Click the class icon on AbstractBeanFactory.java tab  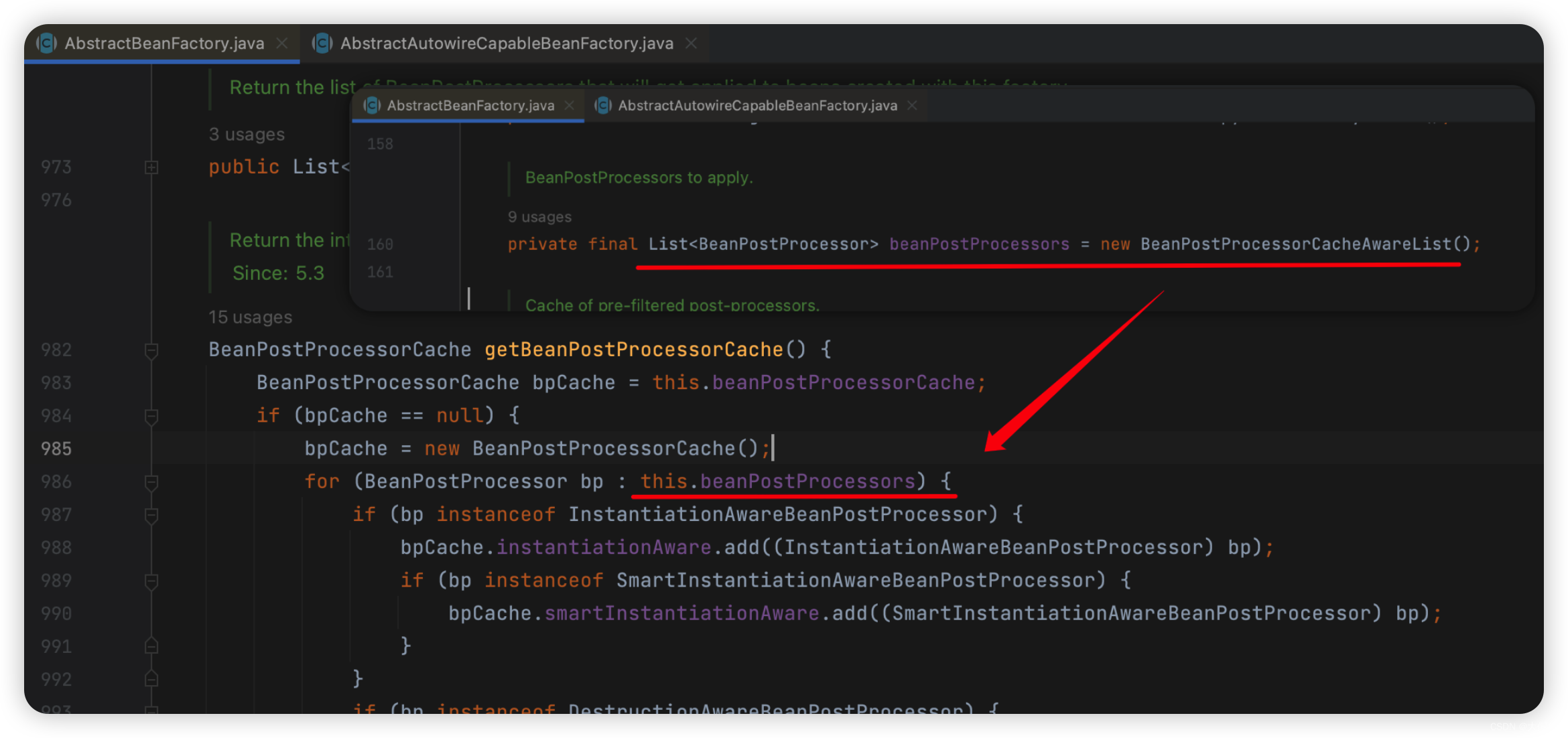click(x=46, y=44)
